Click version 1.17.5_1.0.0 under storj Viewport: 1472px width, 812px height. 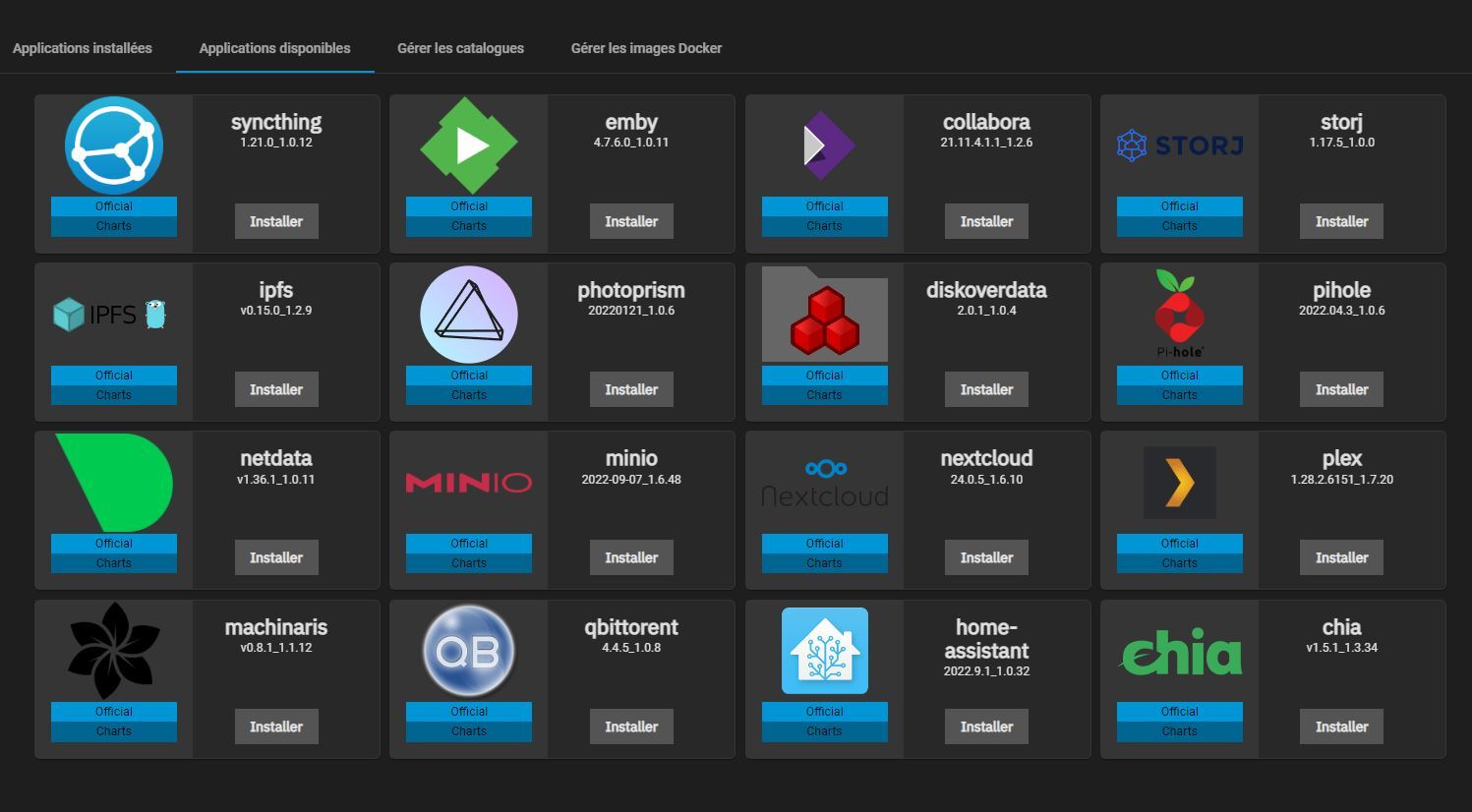tap(1342, 143)
